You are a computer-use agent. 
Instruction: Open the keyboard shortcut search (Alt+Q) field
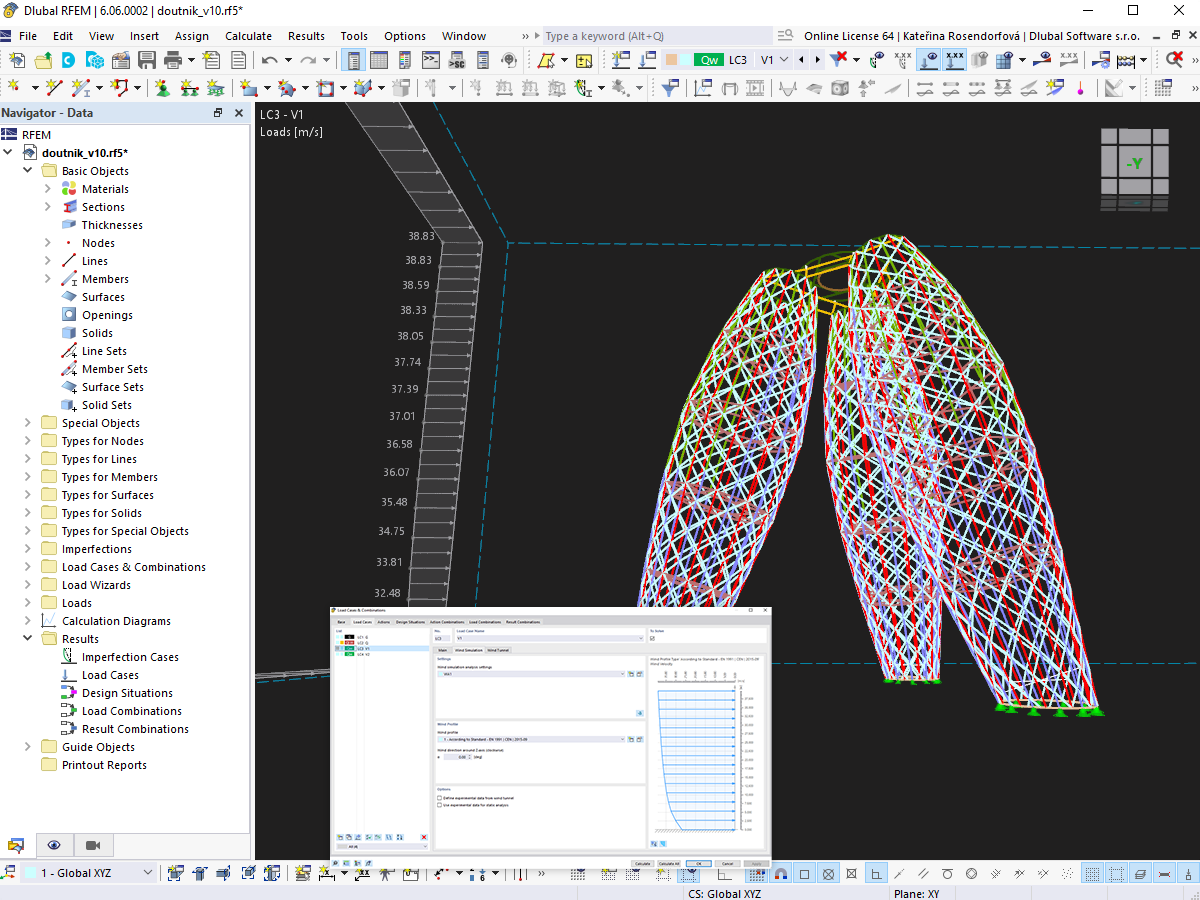pos(620,35)
